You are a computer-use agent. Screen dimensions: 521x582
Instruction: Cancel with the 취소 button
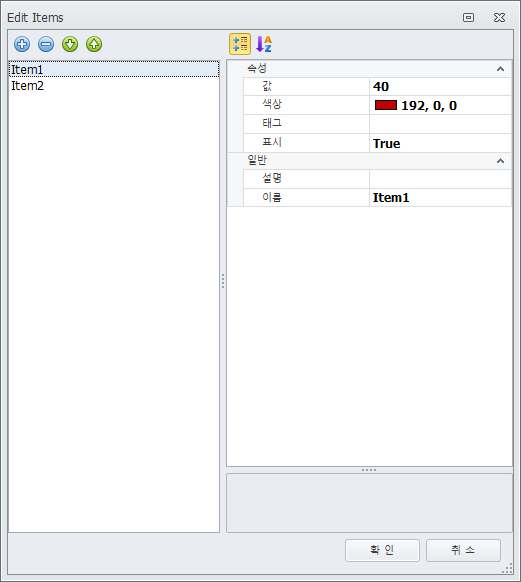click(x=463, y=550)
